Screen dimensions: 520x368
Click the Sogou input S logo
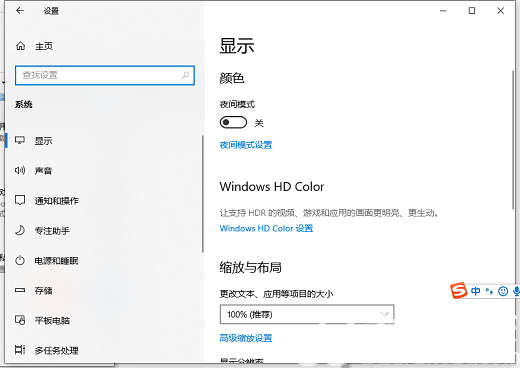click(x=458, y=291)
